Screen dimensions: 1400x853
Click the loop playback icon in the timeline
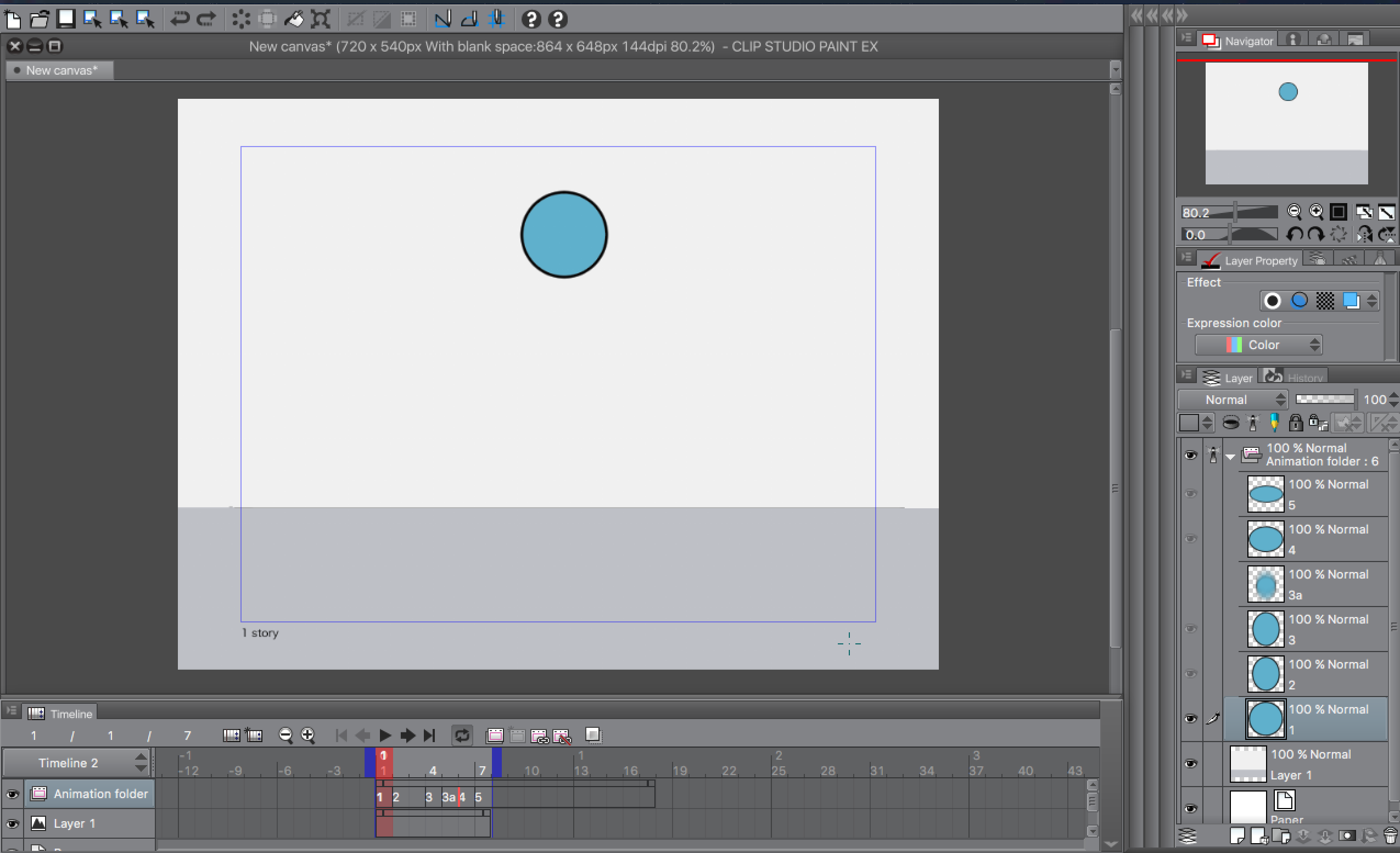(462, 735)
